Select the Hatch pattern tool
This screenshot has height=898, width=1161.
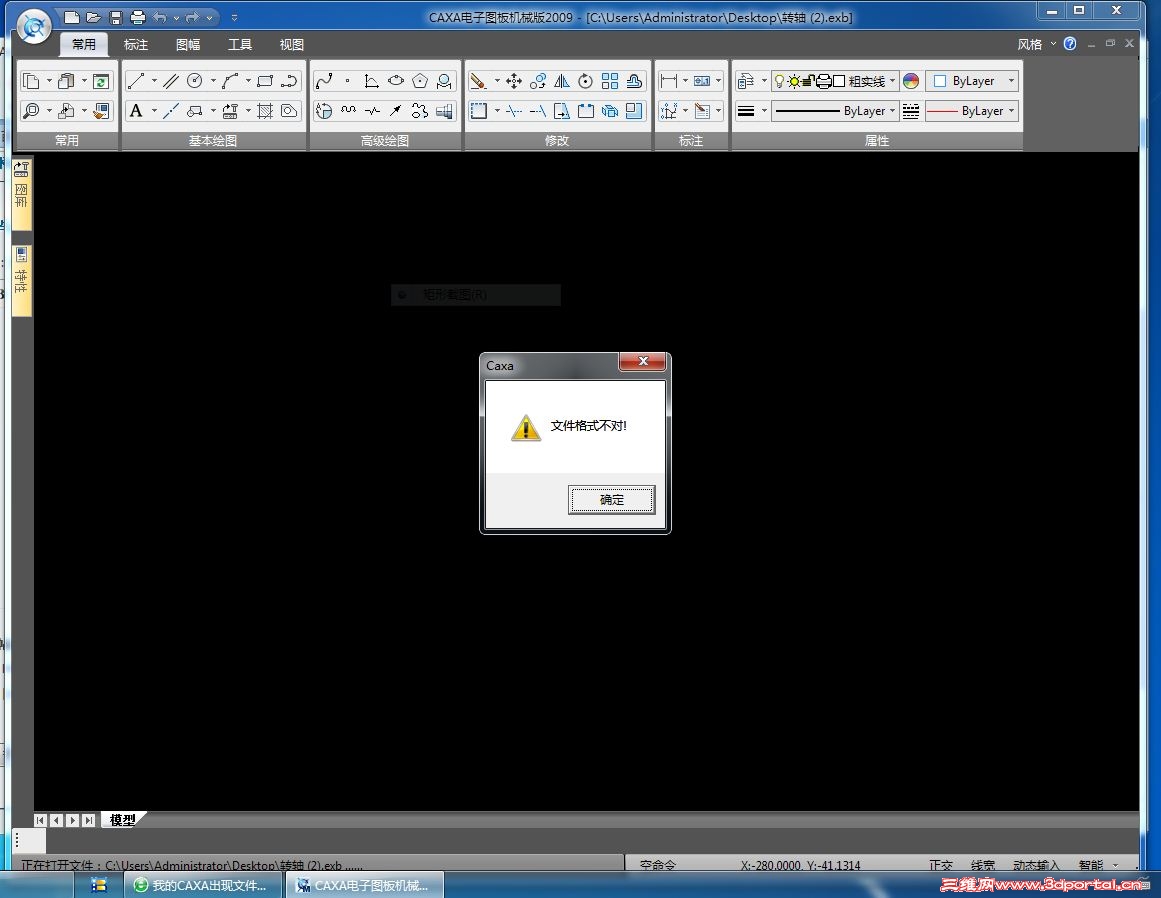click(265, 111)
